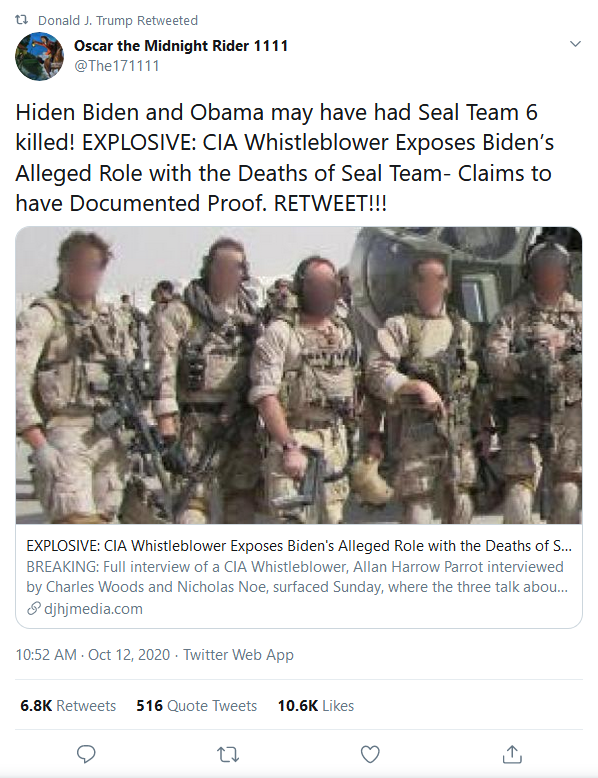The width and height of the screenshot is (598, 778).
Task: Open the @The171111 handle link
Action: pyautogui.click(x=117, y=66)
